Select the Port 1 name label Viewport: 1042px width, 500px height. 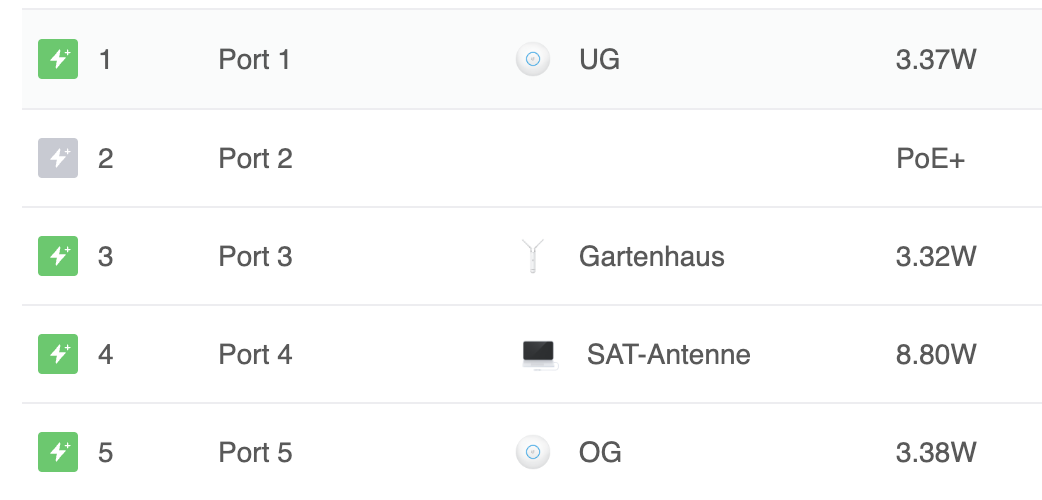254,60
